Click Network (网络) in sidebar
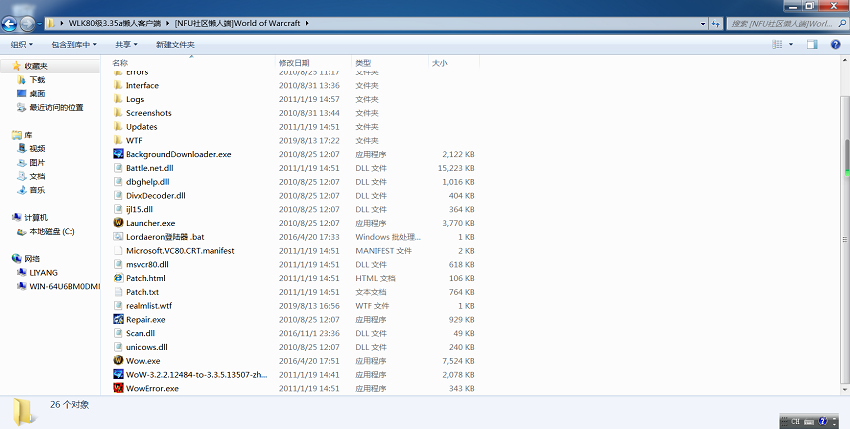The width and height of the screenshot is (850, 429). pyautogui.click(x=31, y=259)
